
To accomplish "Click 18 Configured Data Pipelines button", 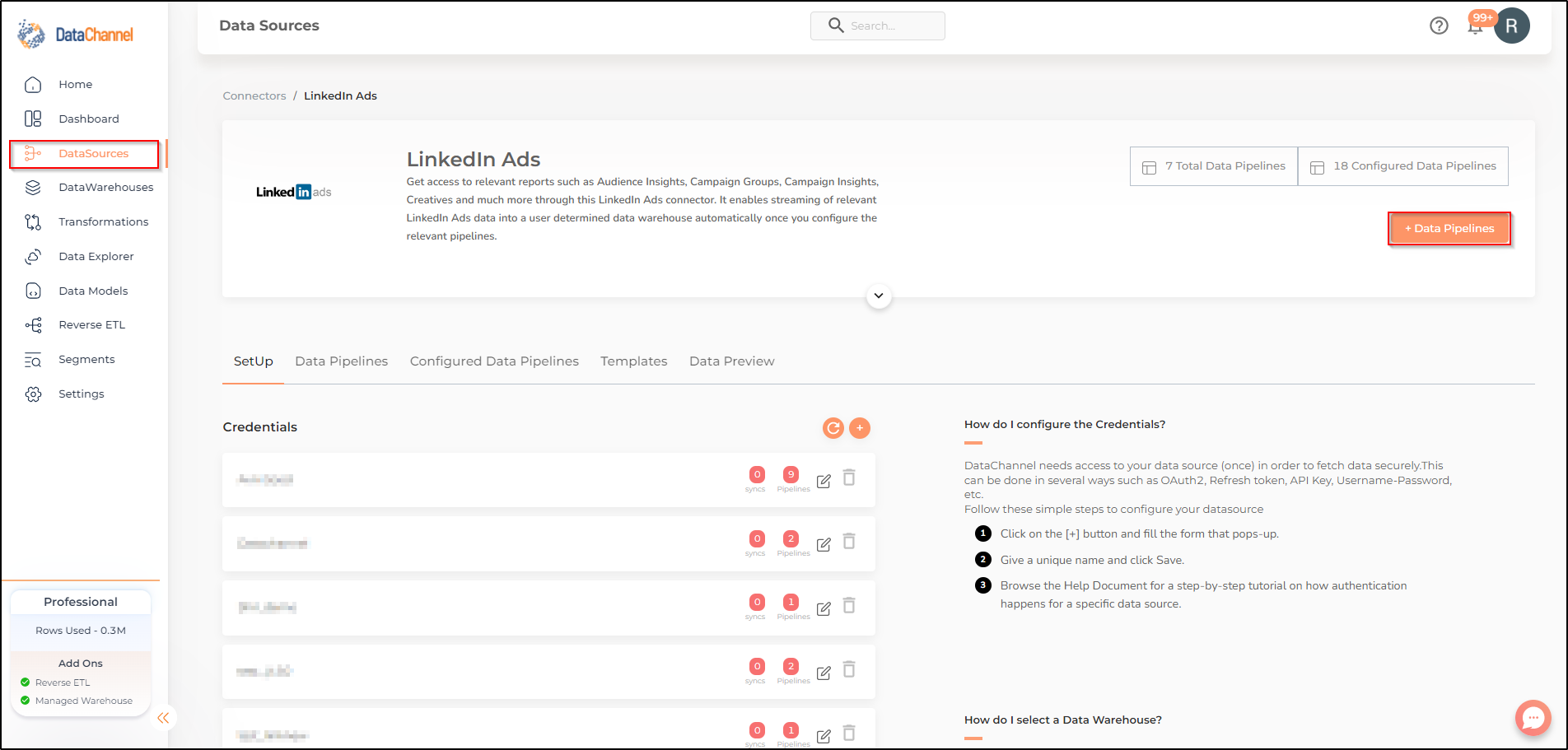I will pos(1403,166).
